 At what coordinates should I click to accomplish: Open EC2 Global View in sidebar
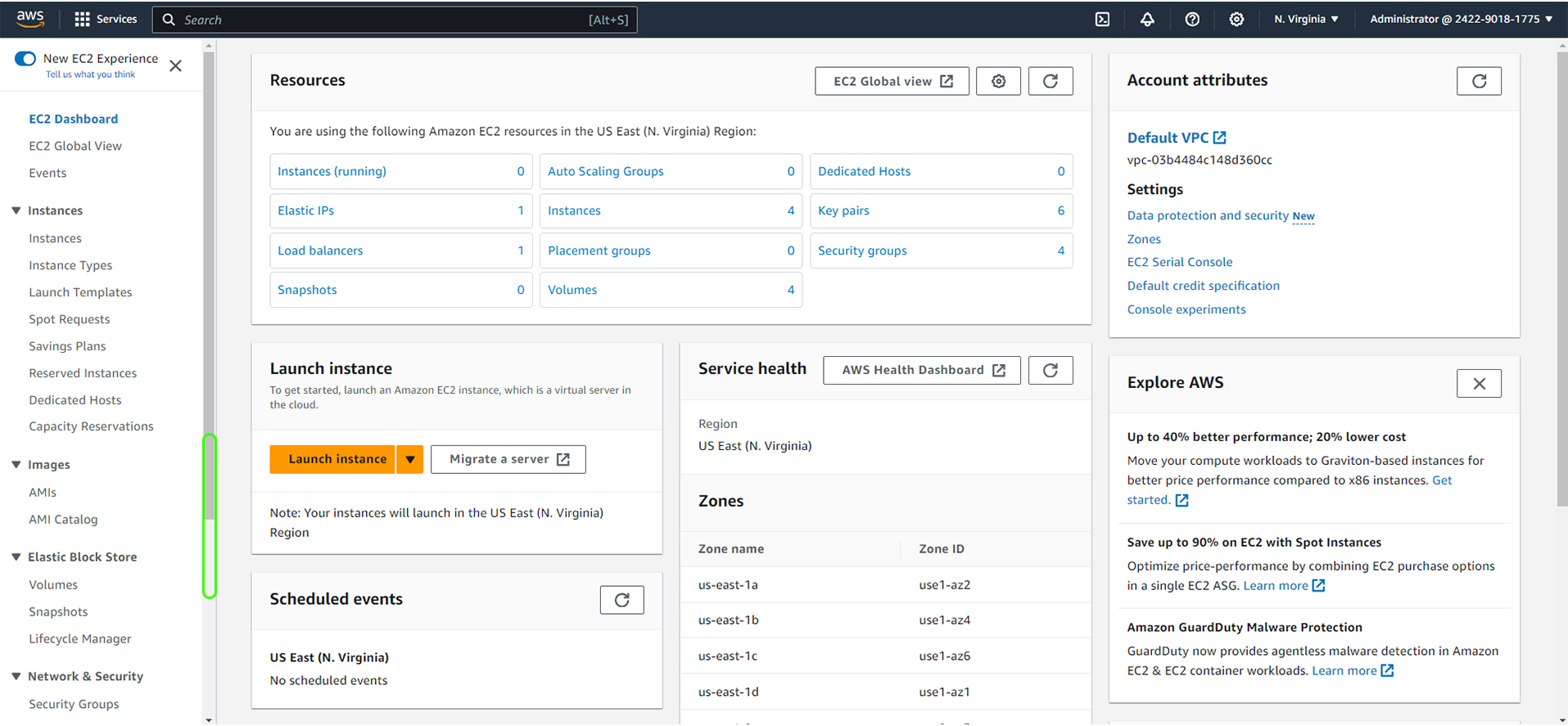point(75,146)
